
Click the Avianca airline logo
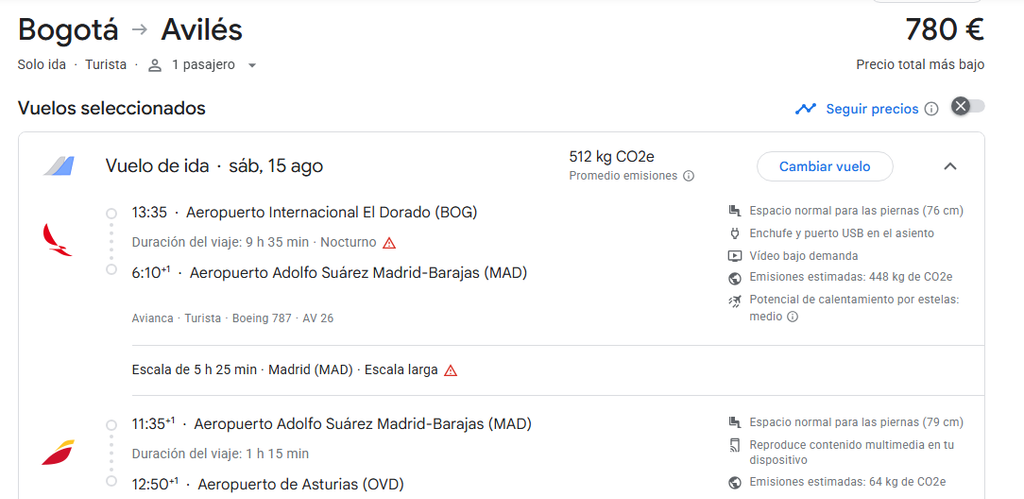coord(57,240)
